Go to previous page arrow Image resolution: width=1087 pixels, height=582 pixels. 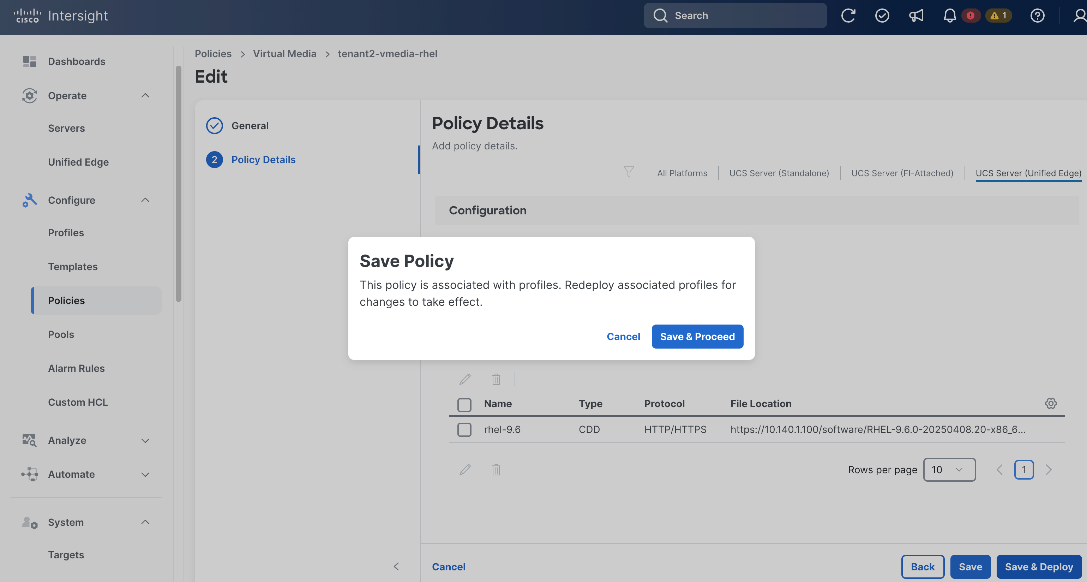tap(1000, 470)
